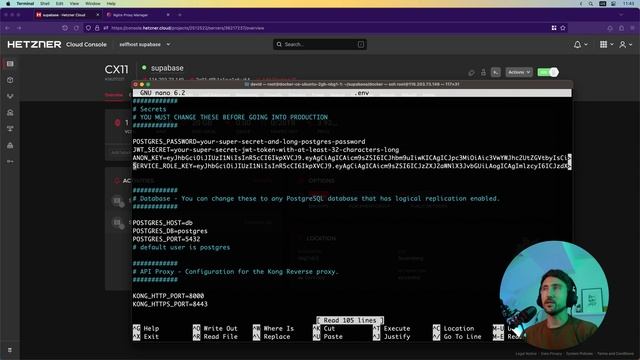Image resolution: width=640 pixels, height=360 pixels.
Task: Click the KONG_HTTP_PORT=8000 line
Action: (x=168, y=296)
